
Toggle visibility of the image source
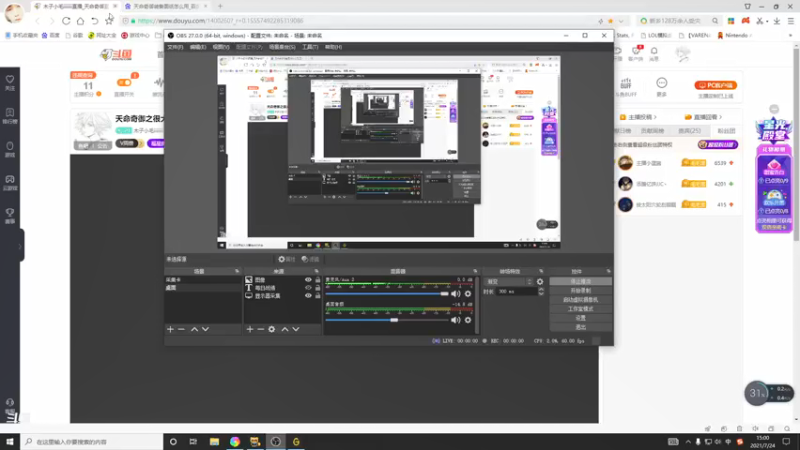click(x=308, y=280)
